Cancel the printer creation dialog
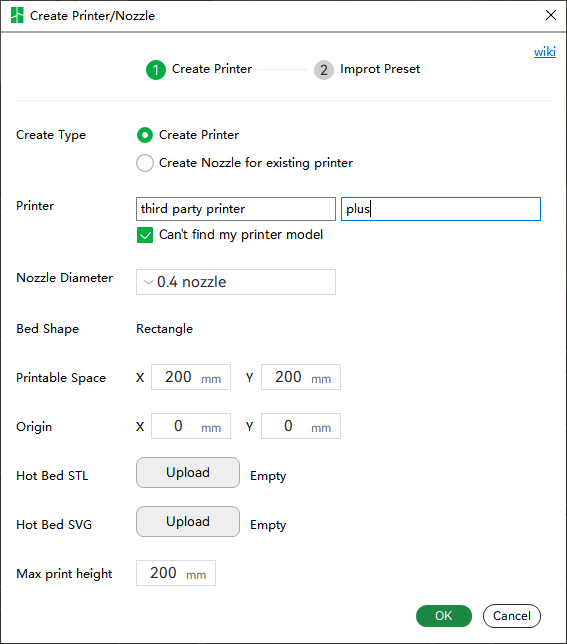The width and height of the screenshot is (567, 644). point(512,616)
